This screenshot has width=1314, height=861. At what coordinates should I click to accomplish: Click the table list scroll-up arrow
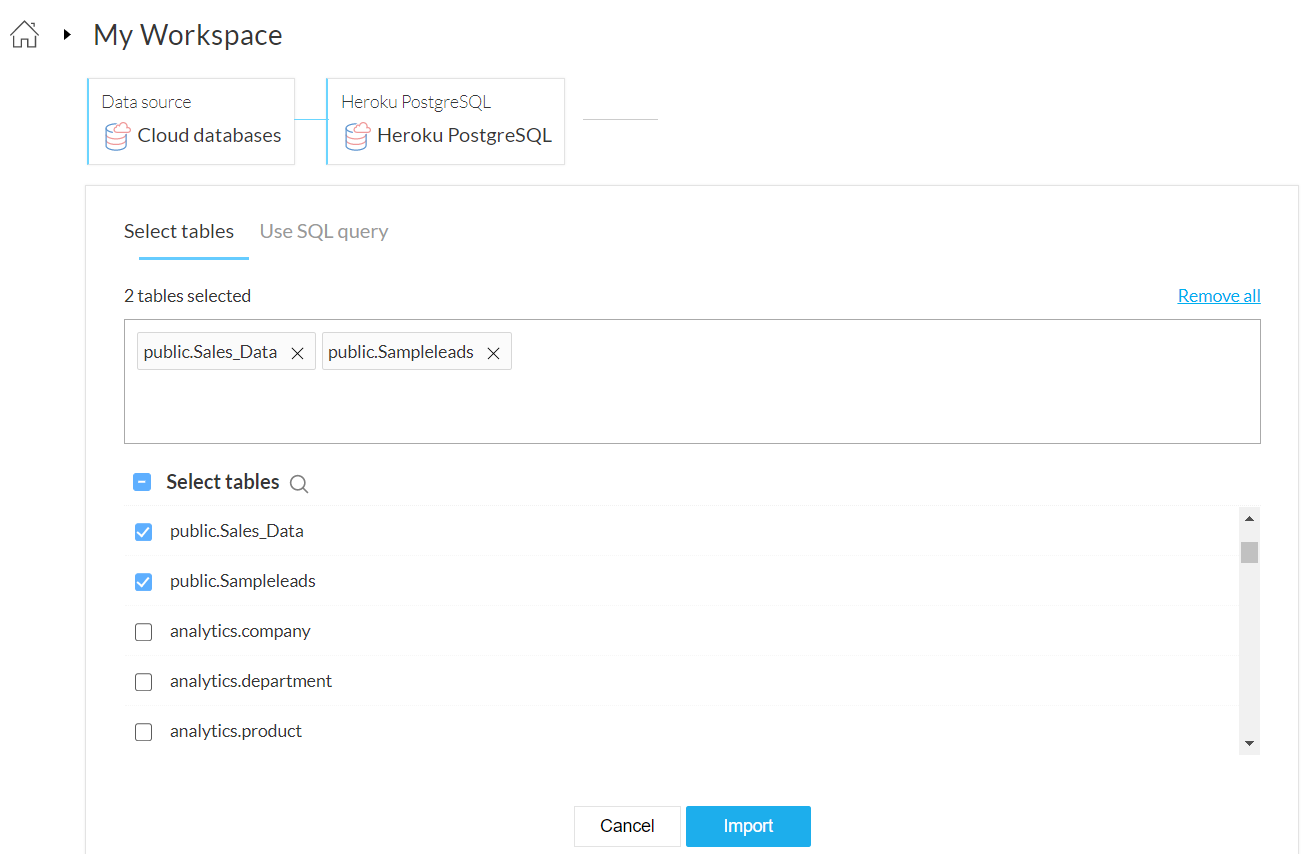[x=1249, y=518]
